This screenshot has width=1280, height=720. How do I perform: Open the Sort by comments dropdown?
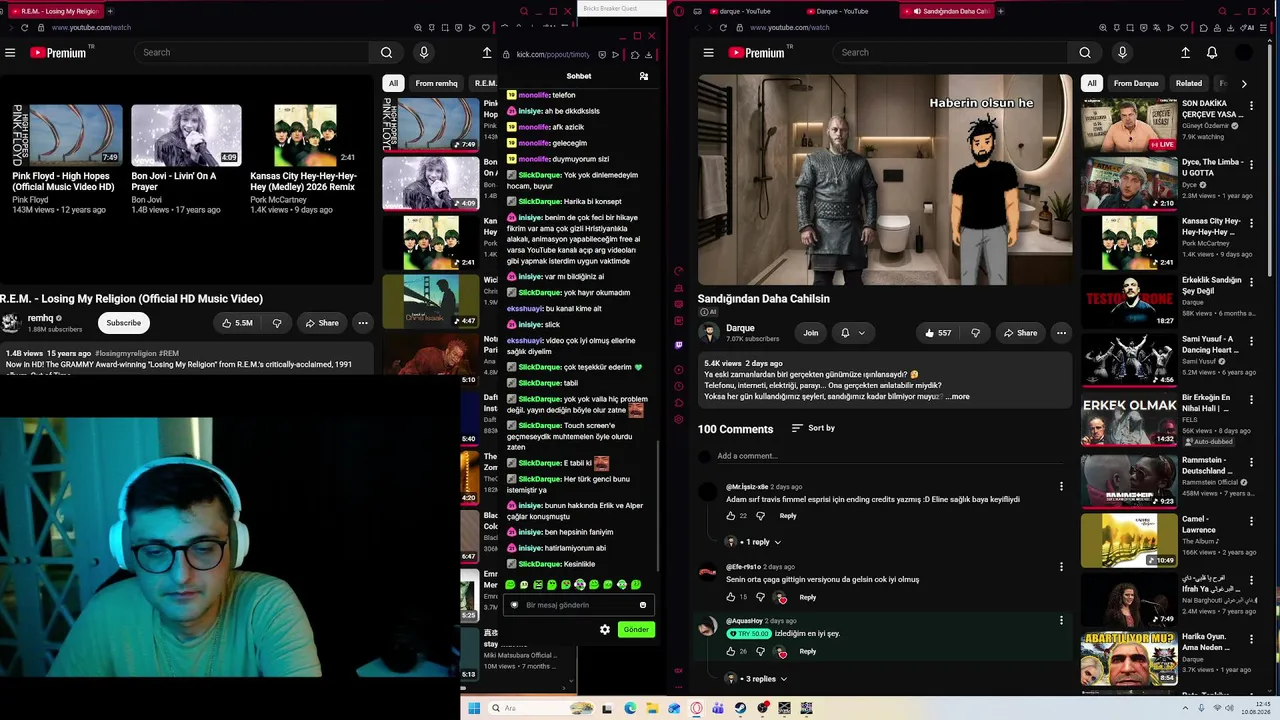813,428
